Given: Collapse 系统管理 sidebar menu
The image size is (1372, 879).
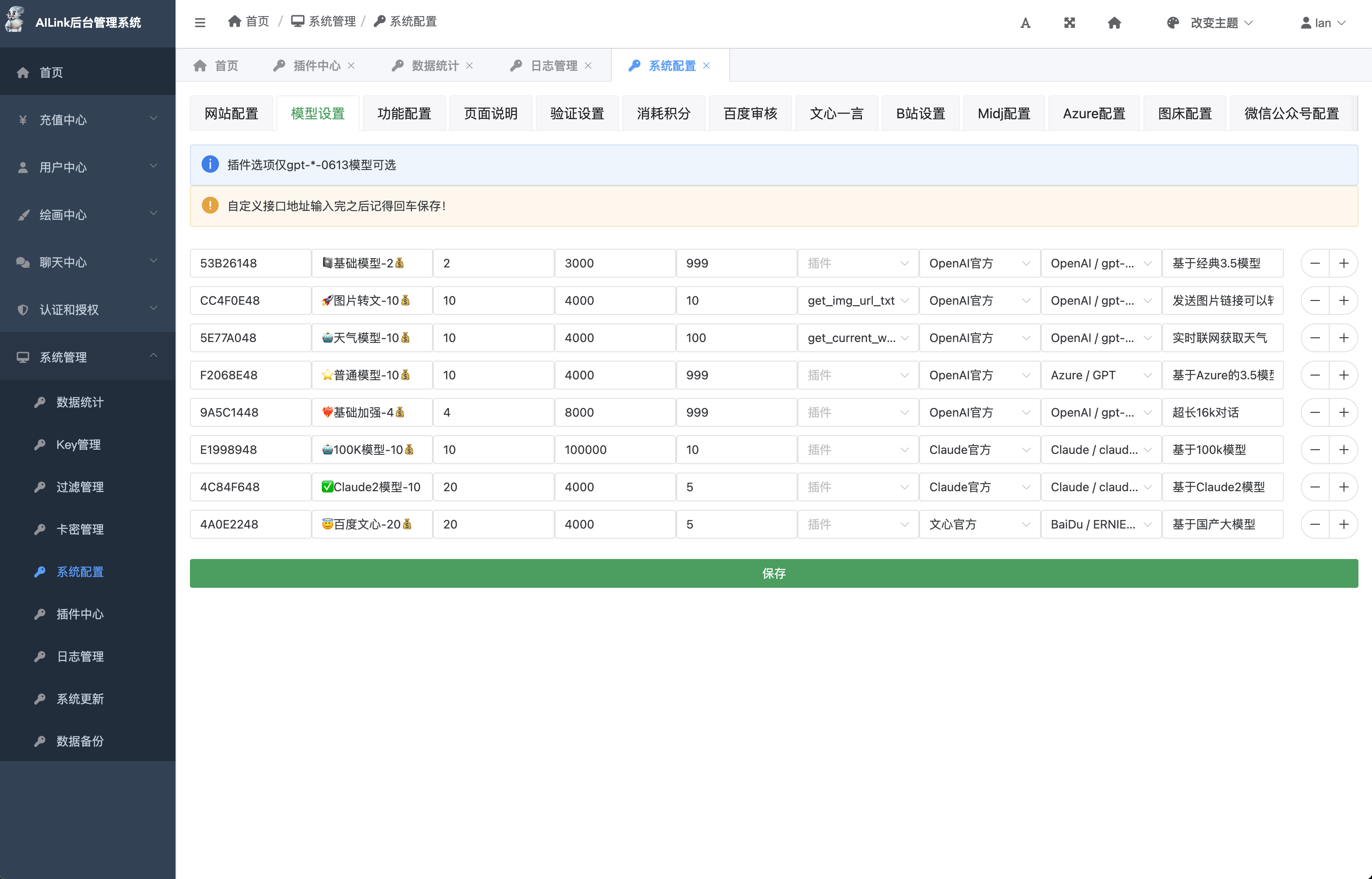Looking at the screenshot, I should coord(87,357).
